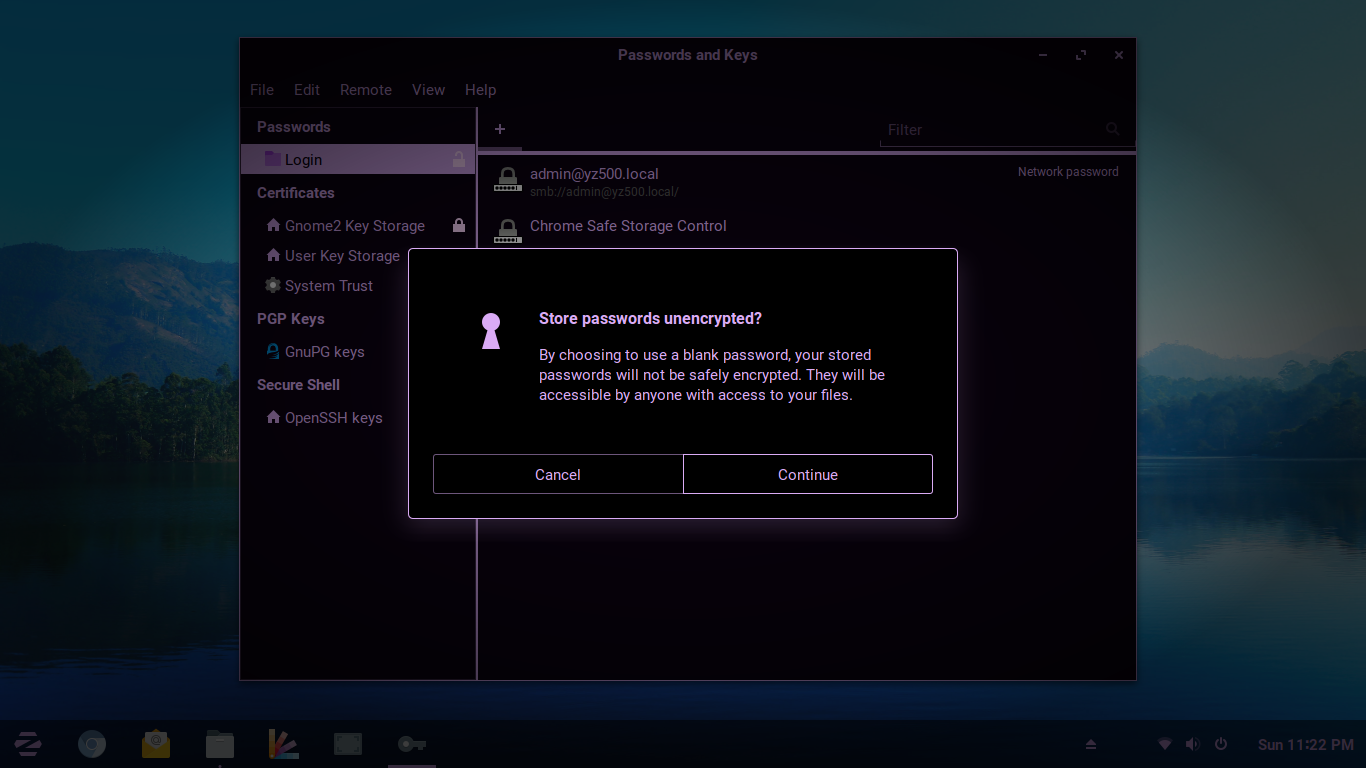Open the Remote menu
The height and width of the screenshot is (768, 1366).
click(x=366, y=90)
